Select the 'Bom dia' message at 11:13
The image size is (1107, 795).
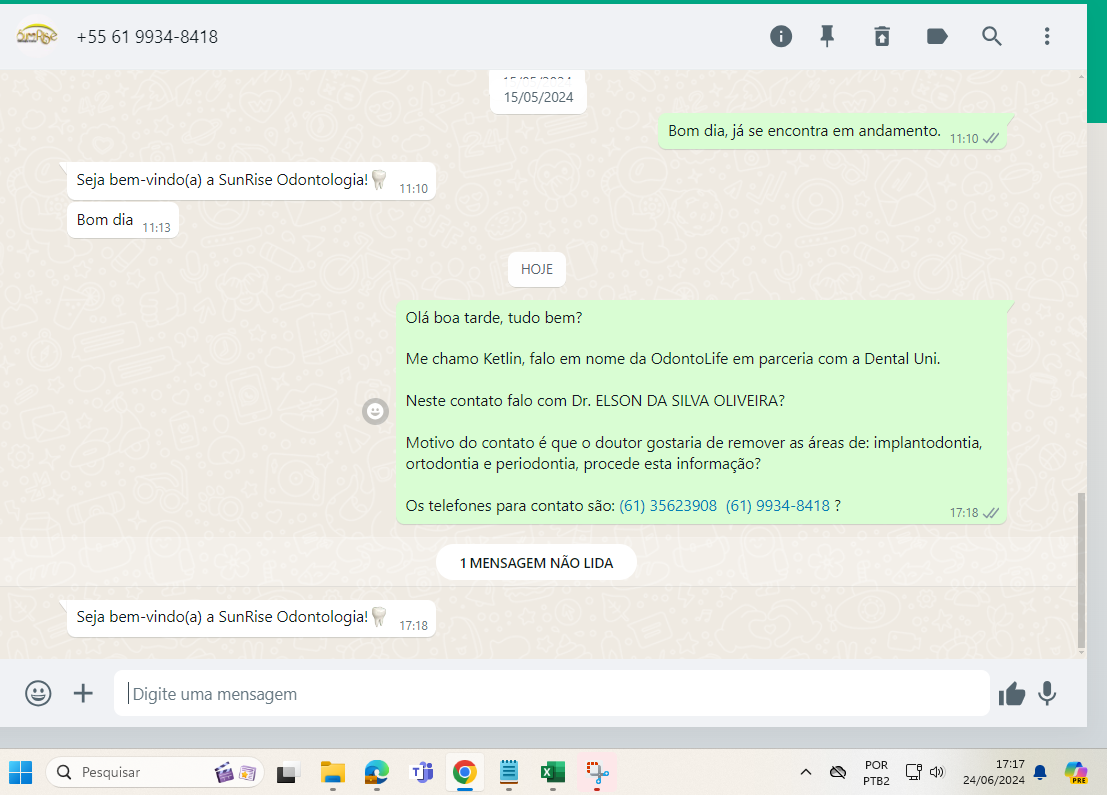coord(123,220)
